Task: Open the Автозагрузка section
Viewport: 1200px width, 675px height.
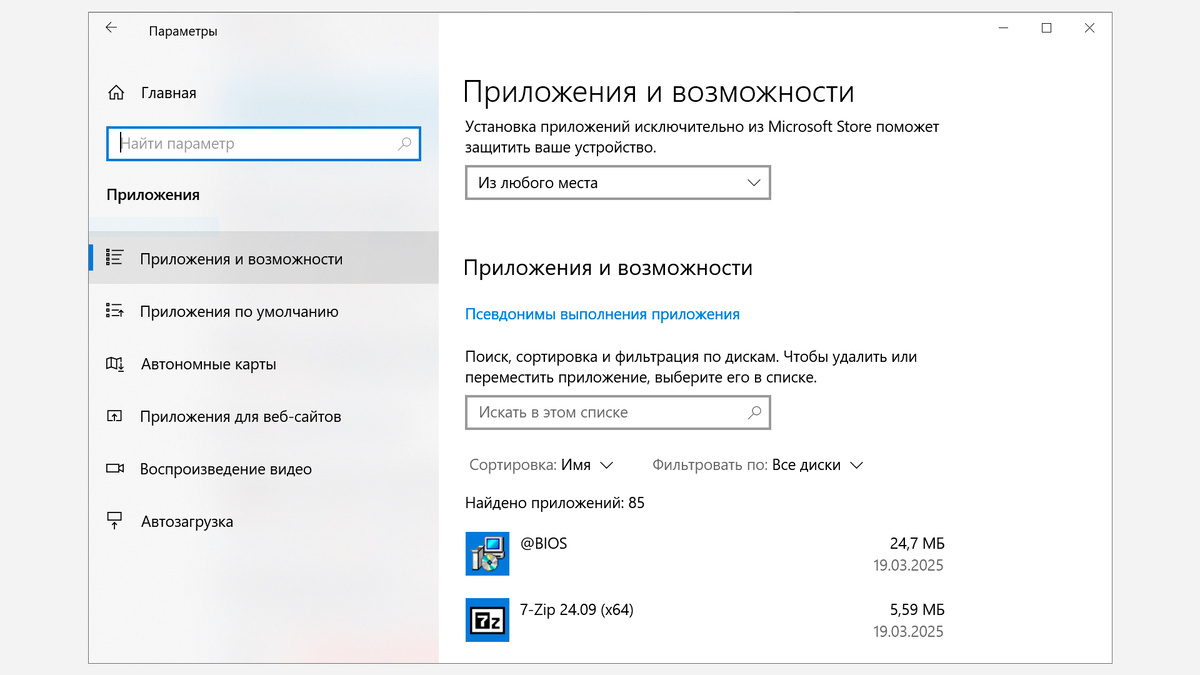Action: click(x=264, y=521)
